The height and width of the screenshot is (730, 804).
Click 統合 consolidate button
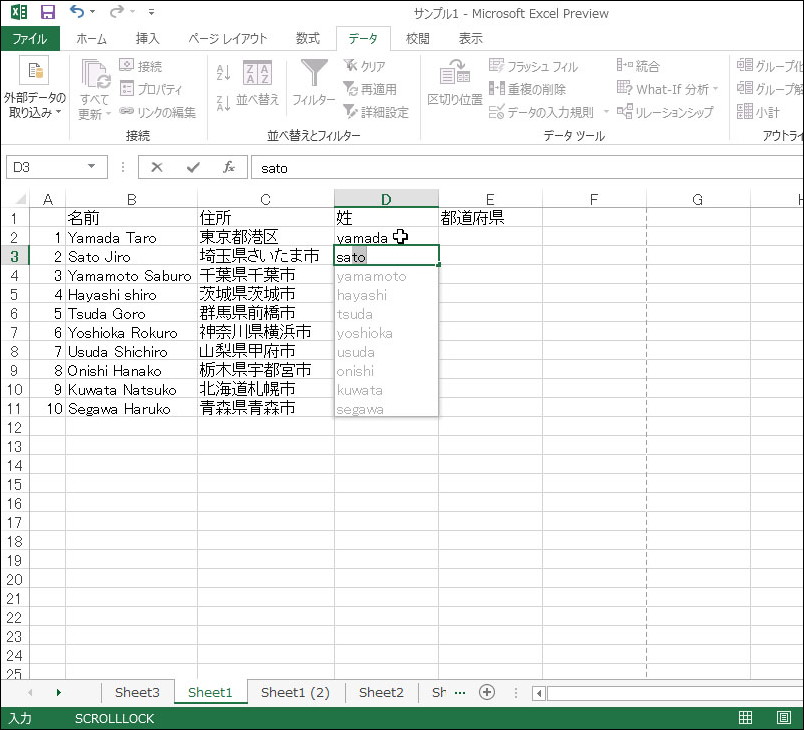[638, 65]
